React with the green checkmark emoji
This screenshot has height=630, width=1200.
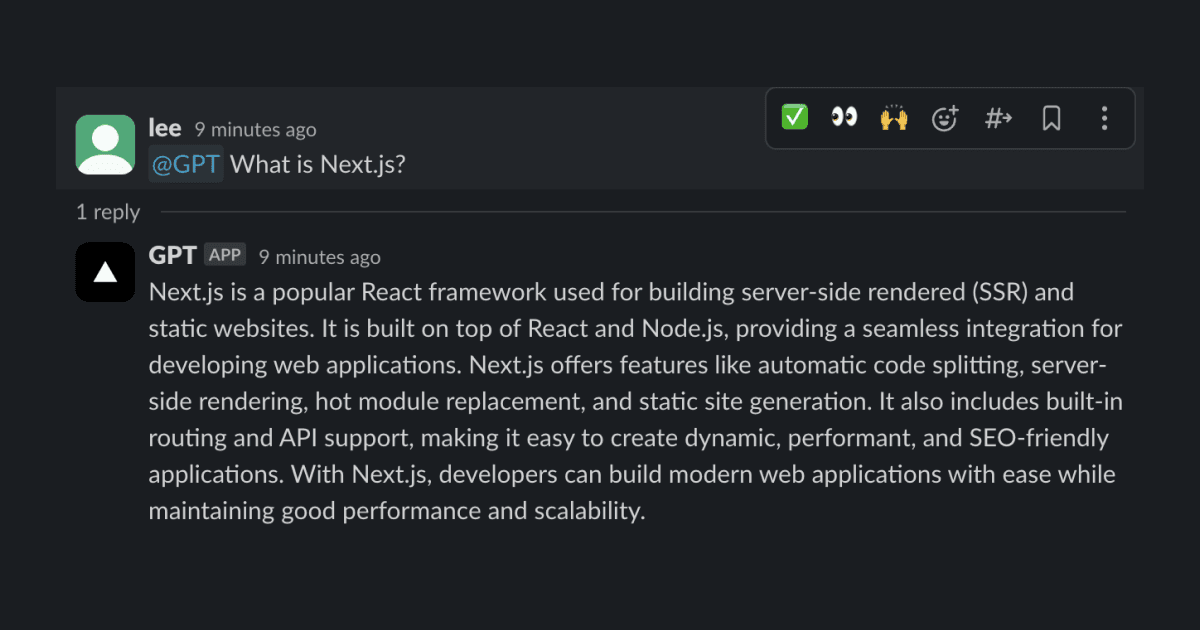click(x=795, y=118)
